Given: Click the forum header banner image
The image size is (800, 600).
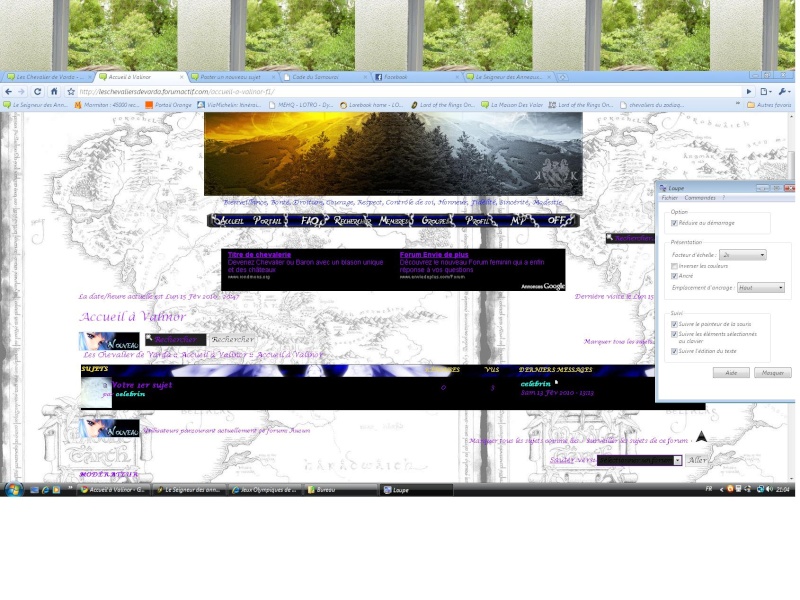Looking at the screenshot, I should [393, 154].
